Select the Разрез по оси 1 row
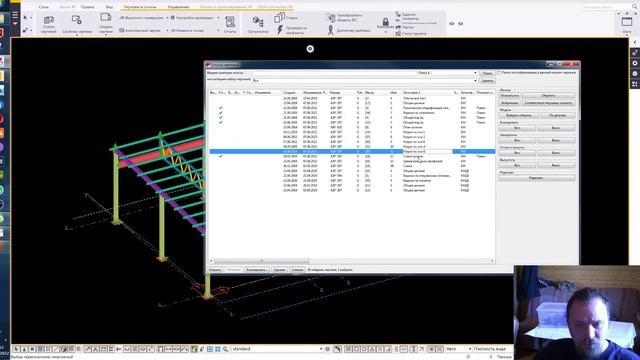The width and height of the screenshot is (640, 360). [x=352, y=132]
